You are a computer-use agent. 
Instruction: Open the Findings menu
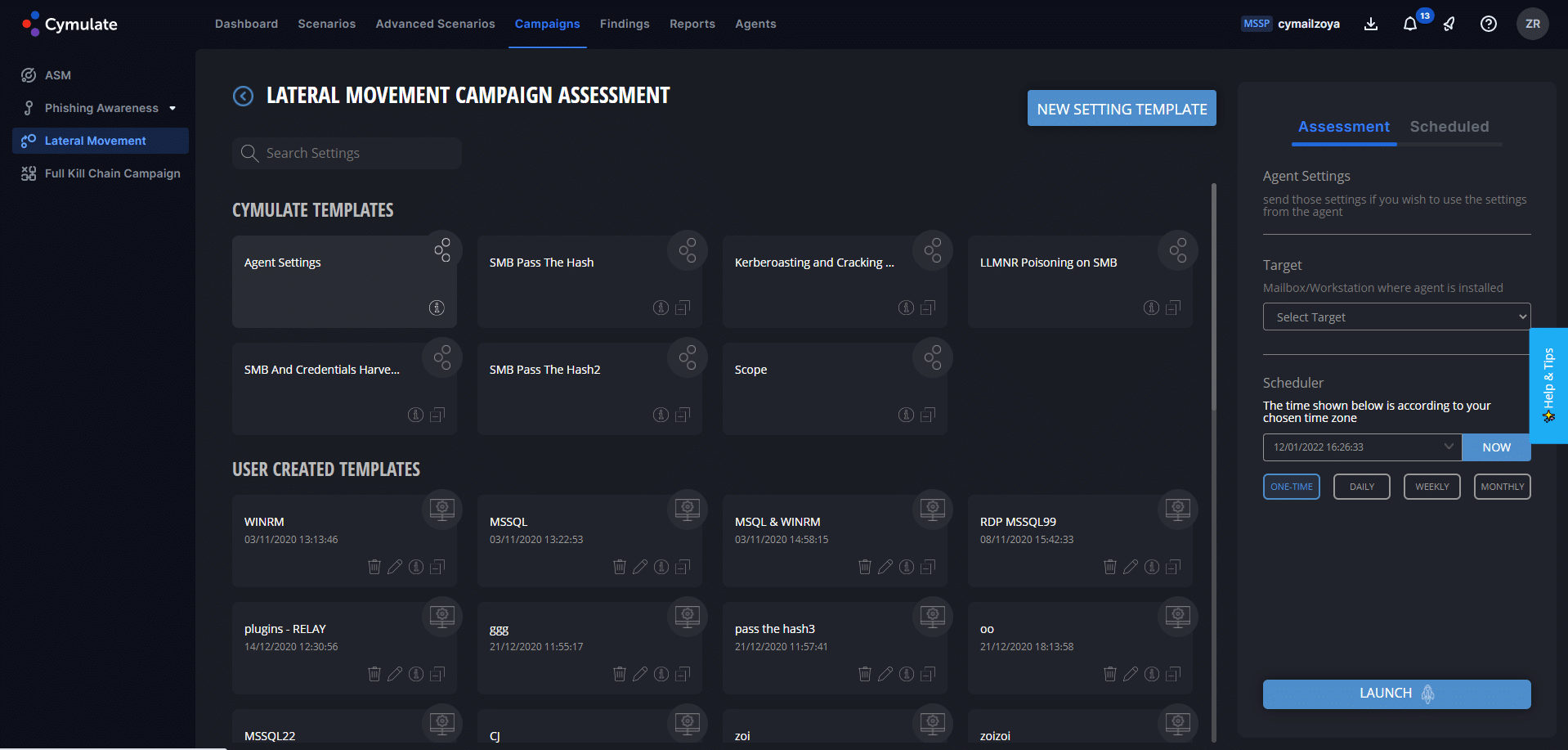[x=625, y=24]
